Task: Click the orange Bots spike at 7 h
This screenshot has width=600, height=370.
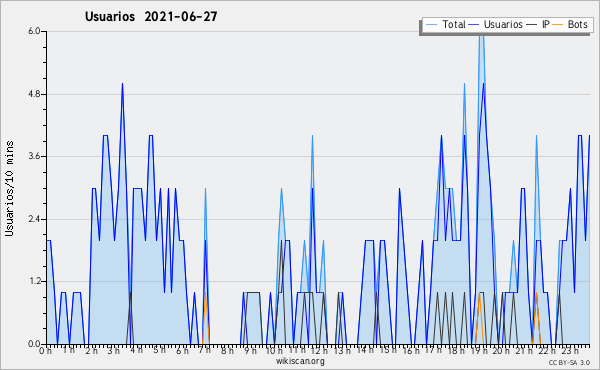Action: 205,293
